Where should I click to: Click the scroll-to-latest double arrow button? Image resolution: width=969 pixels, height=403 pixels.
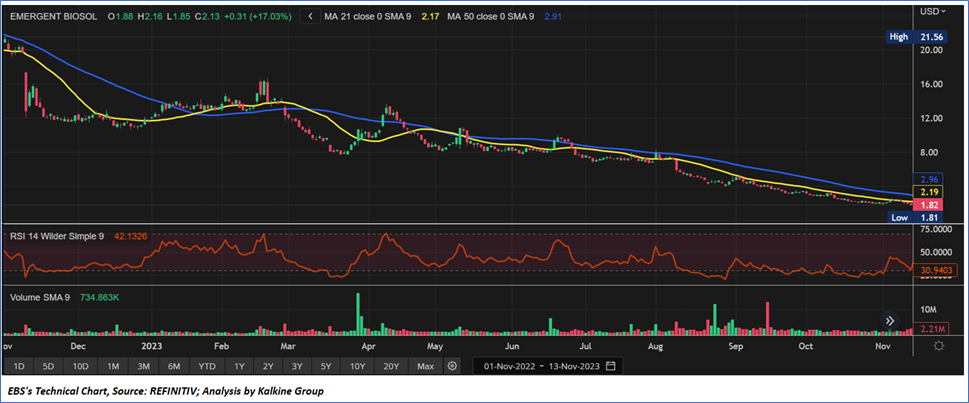point(887,320)
